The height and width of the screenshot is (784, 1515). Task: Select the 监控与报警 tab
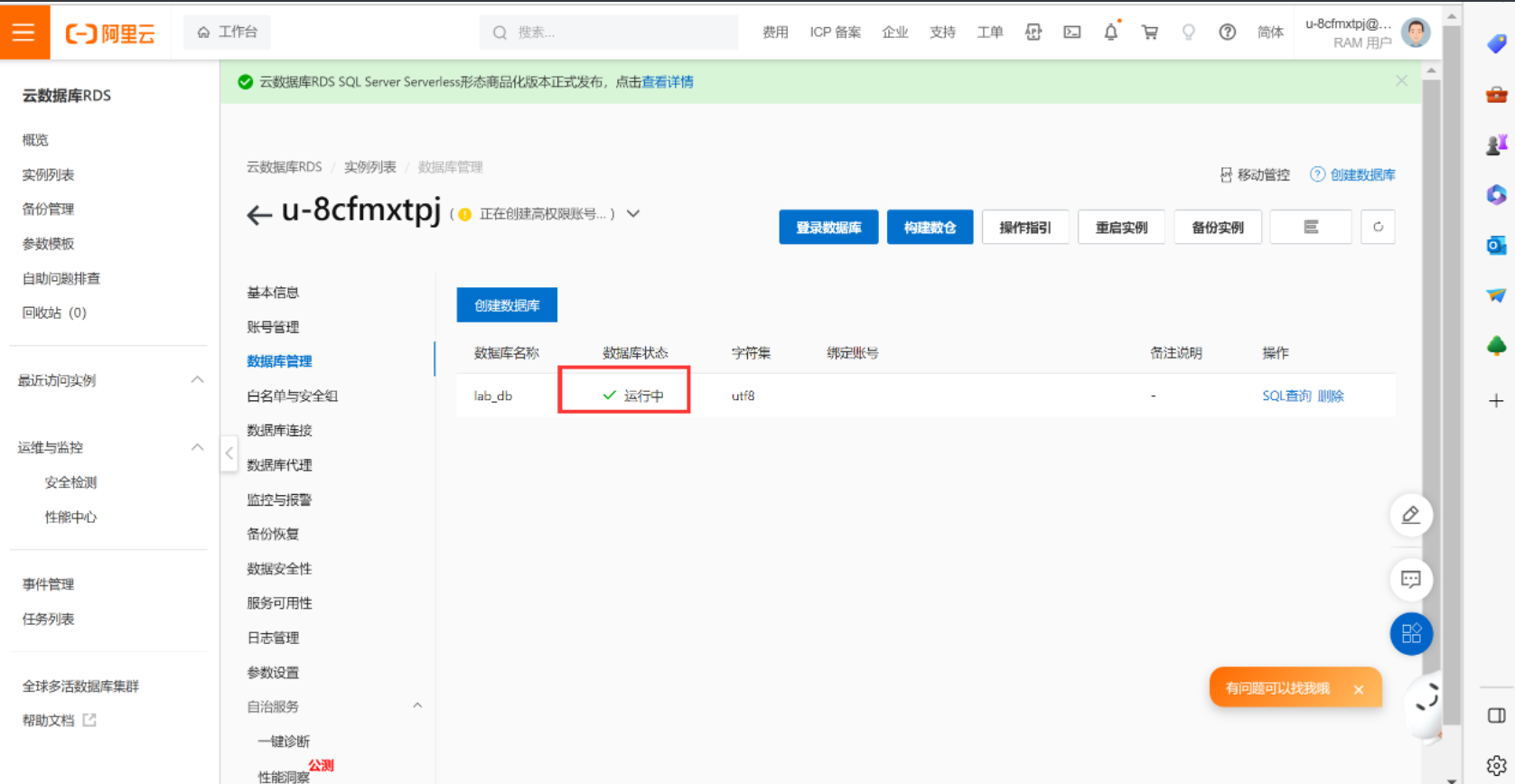(x=279, y=499)
